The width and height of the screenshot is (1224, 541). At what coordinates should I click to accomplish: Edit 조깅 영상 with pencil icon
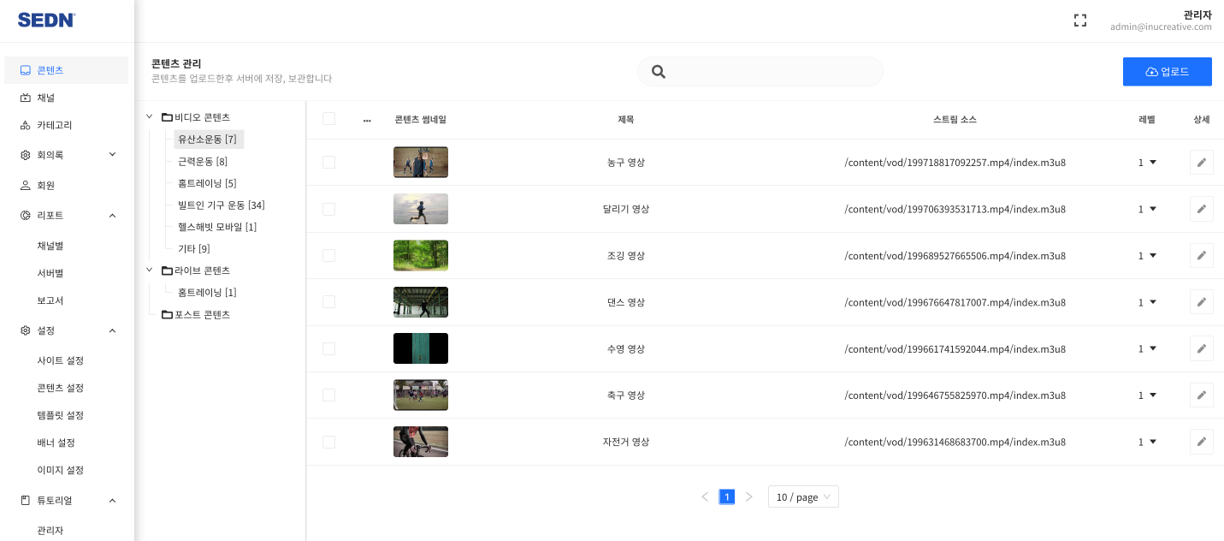point(1201,255)
